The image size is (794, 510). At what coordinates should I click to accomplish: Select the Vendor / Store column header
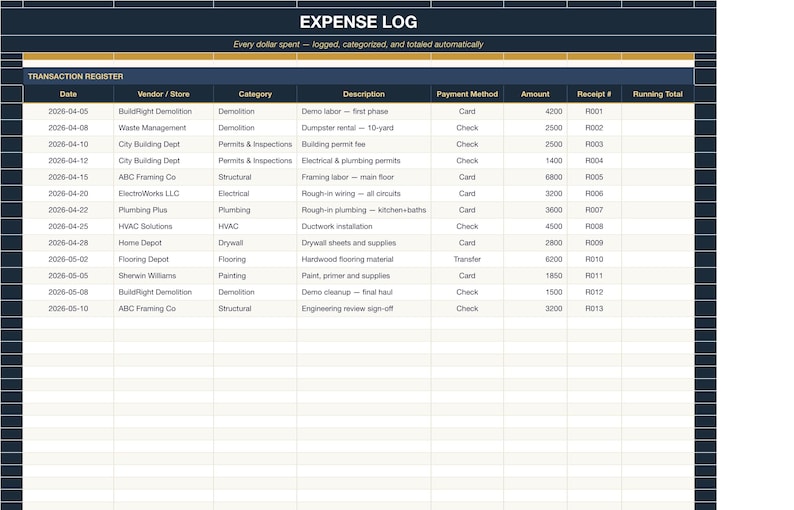[164, 94]
